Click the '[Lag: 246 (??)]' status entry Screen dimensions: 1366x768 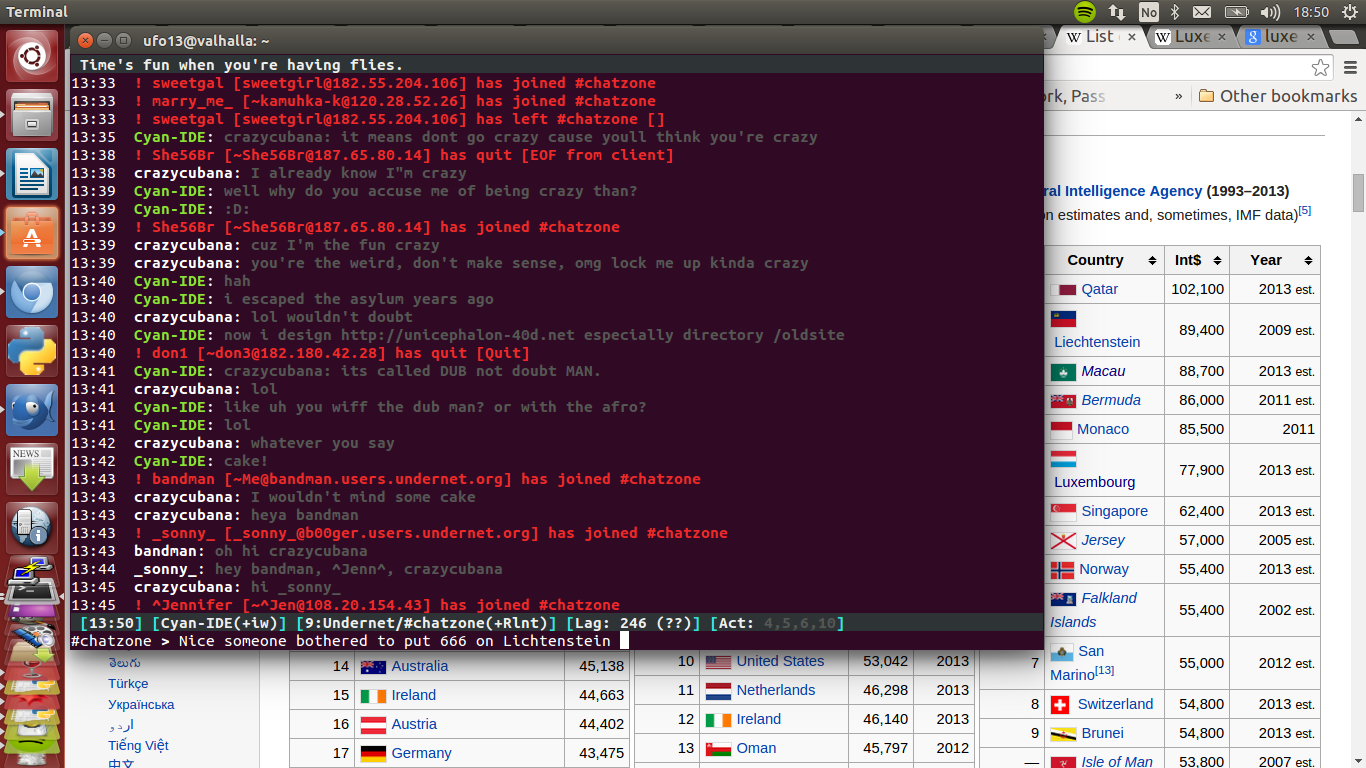tap(632, 623)
